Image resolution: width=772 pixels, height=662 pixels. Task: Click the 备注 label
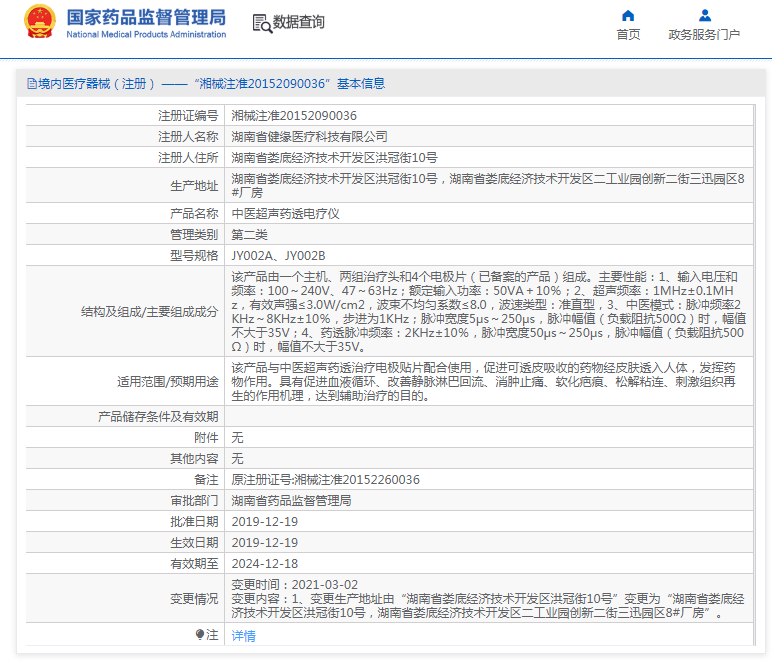point(206,480)
